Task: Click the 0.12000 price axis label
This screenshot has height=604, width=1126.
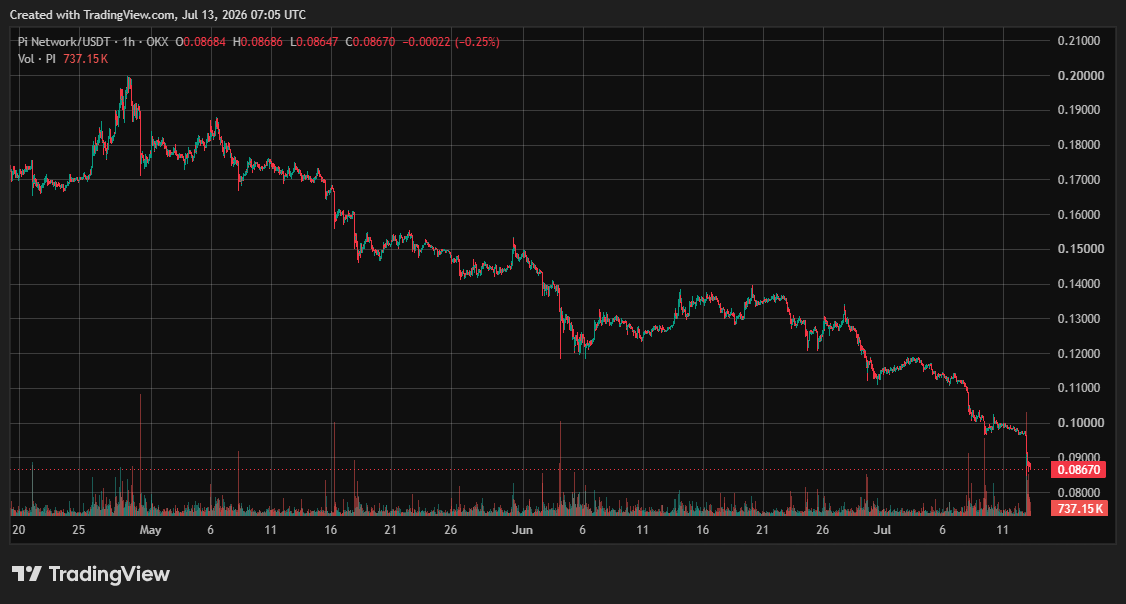Action: click(1079, 353)
